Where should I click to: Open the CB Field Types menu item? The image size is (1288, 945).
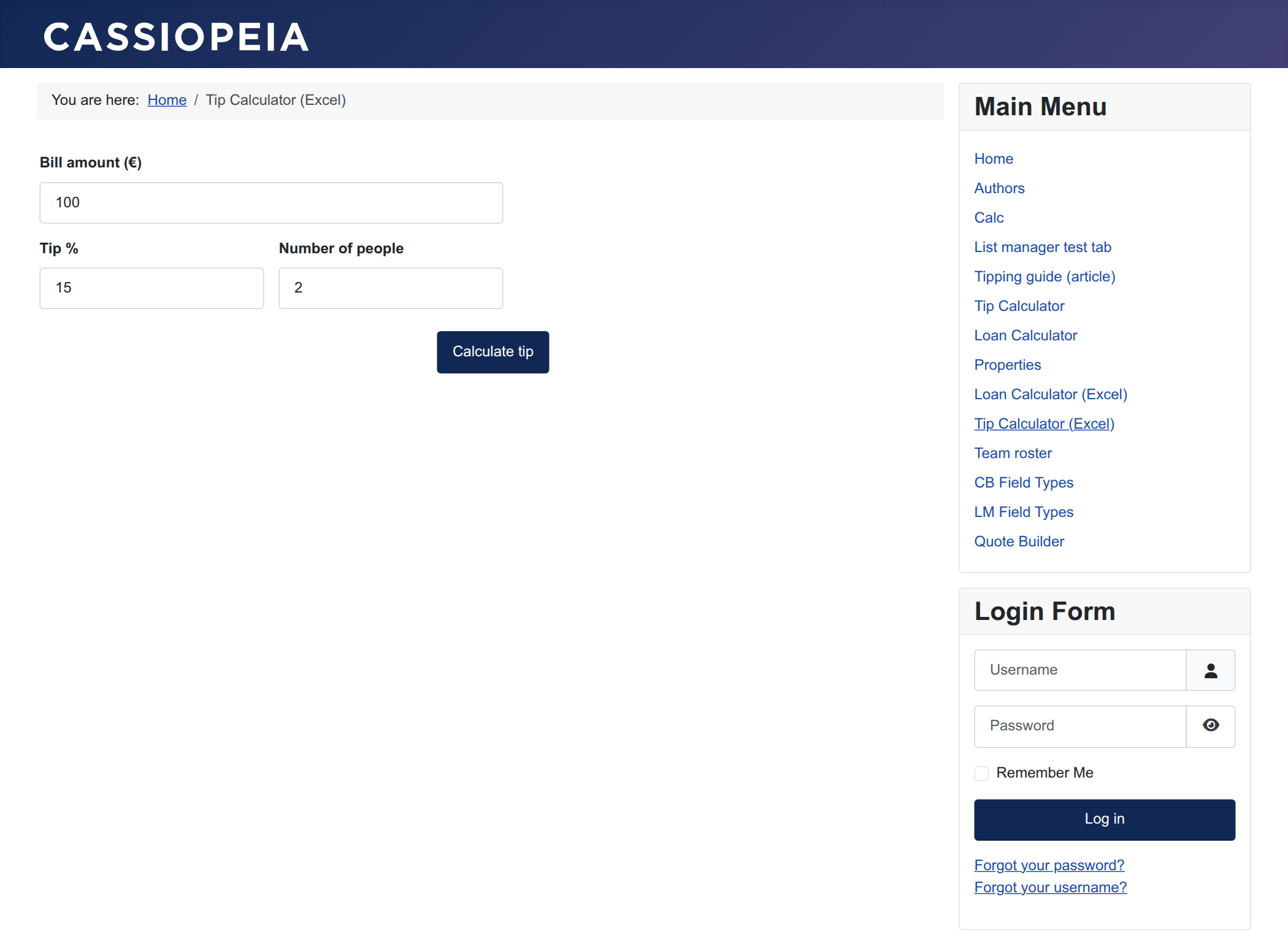click(1024, 483)
